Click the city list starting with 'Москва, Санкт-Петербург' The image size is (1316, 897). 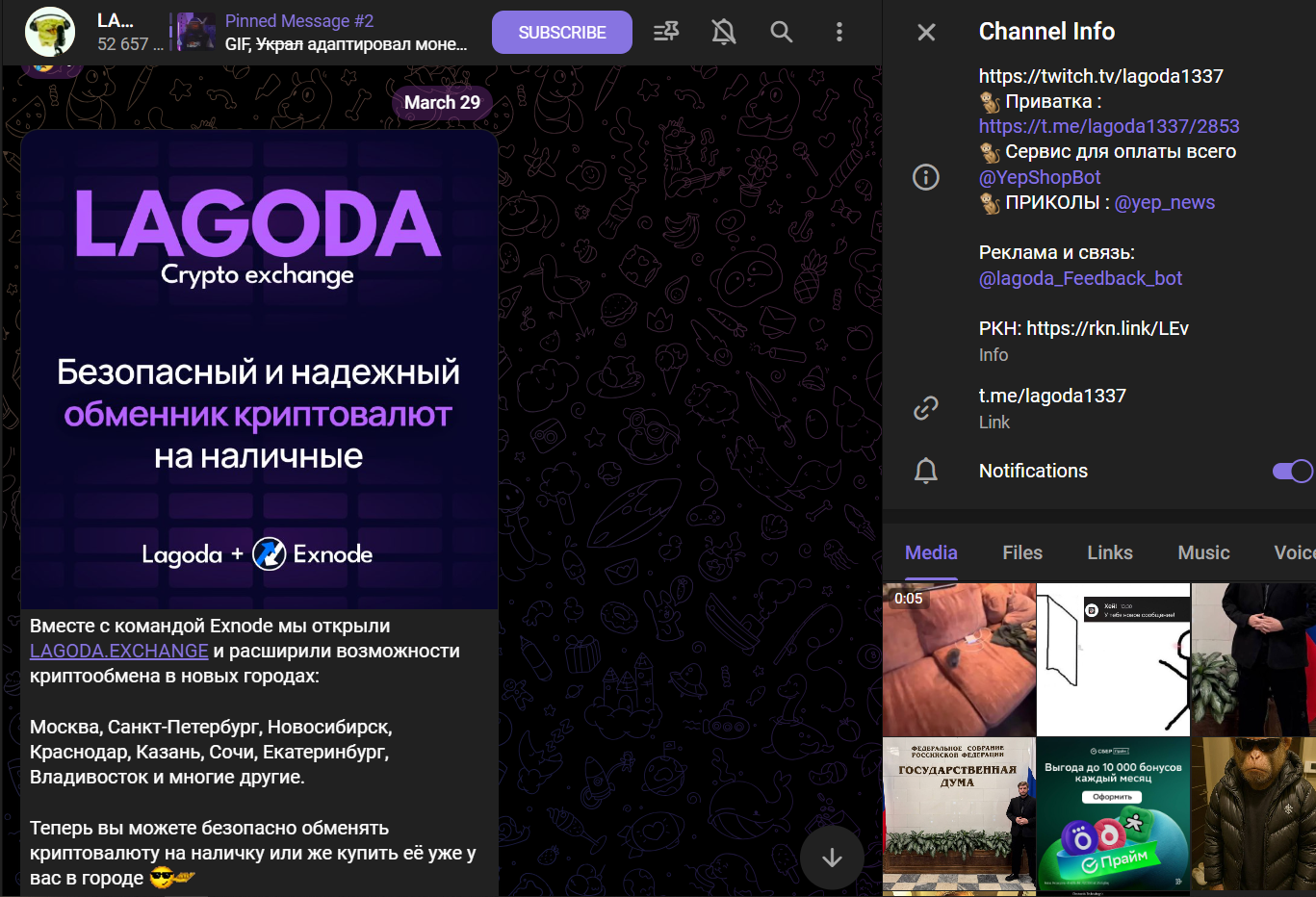[x=211, y=752]
